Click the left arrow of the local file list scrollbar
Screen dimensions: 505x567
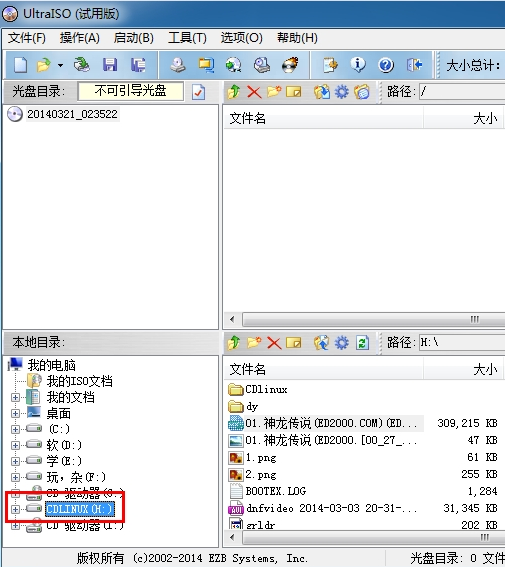click(232, 537)
